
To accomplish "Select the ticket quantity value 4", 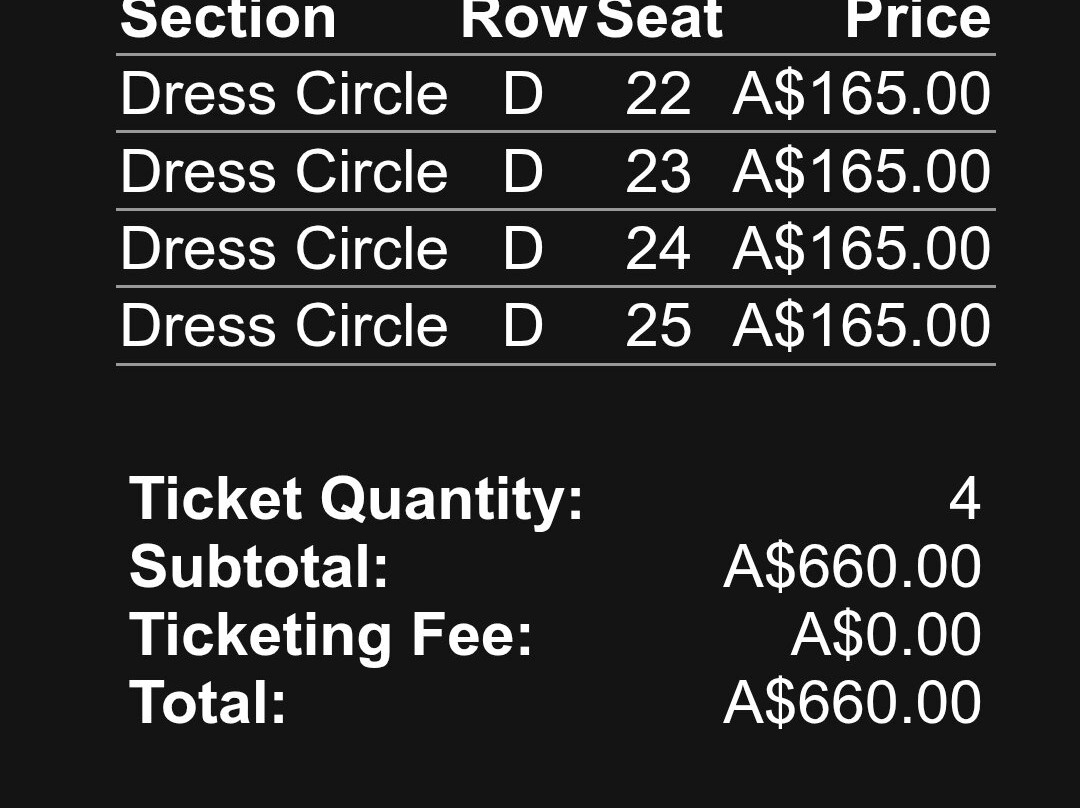I will click(x=964, y=498).
